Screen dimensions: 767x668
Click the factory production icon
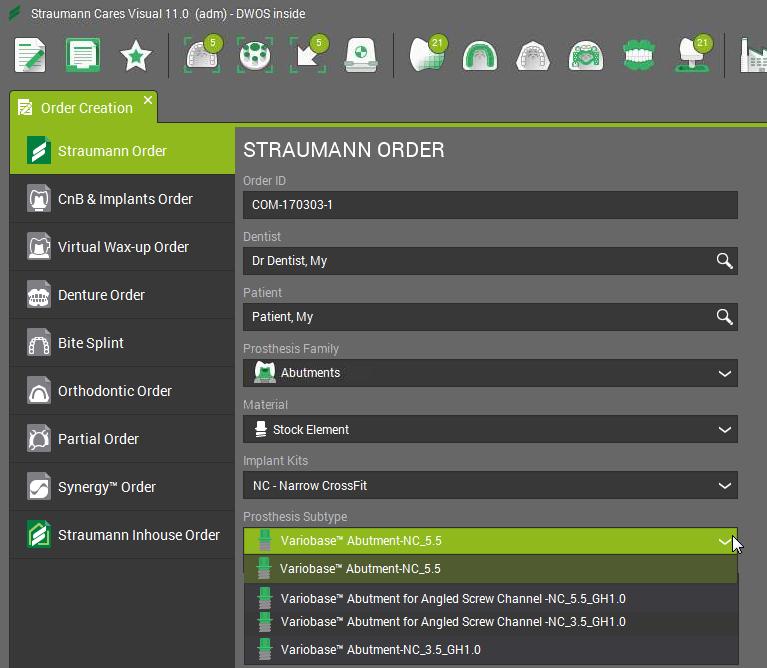click(754, 55)
